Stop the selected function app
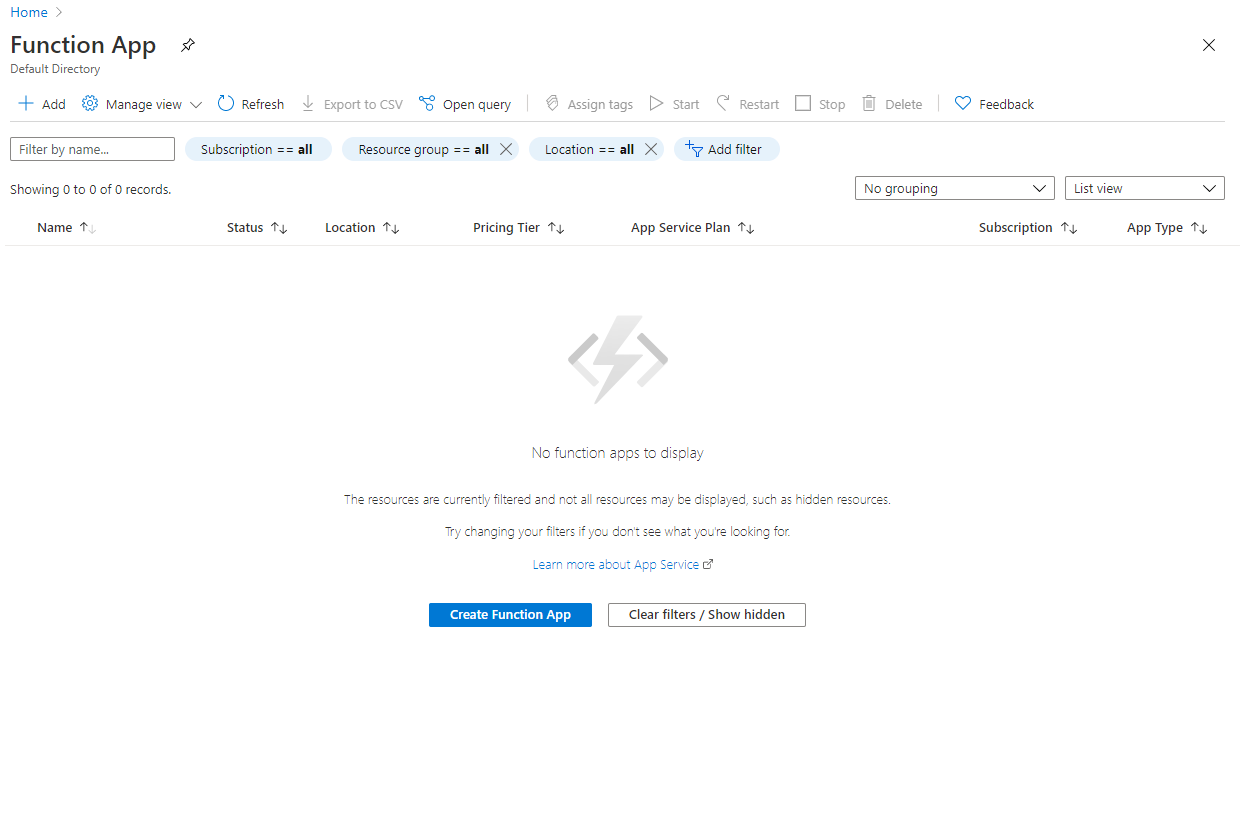 (x=820, y=104)
